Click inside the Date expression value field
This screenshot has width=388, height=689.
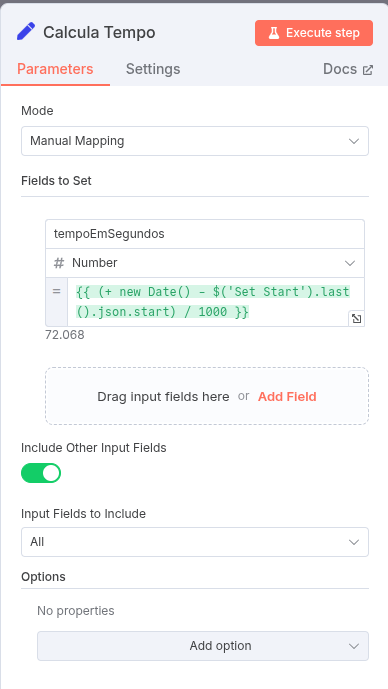(213, 302)
